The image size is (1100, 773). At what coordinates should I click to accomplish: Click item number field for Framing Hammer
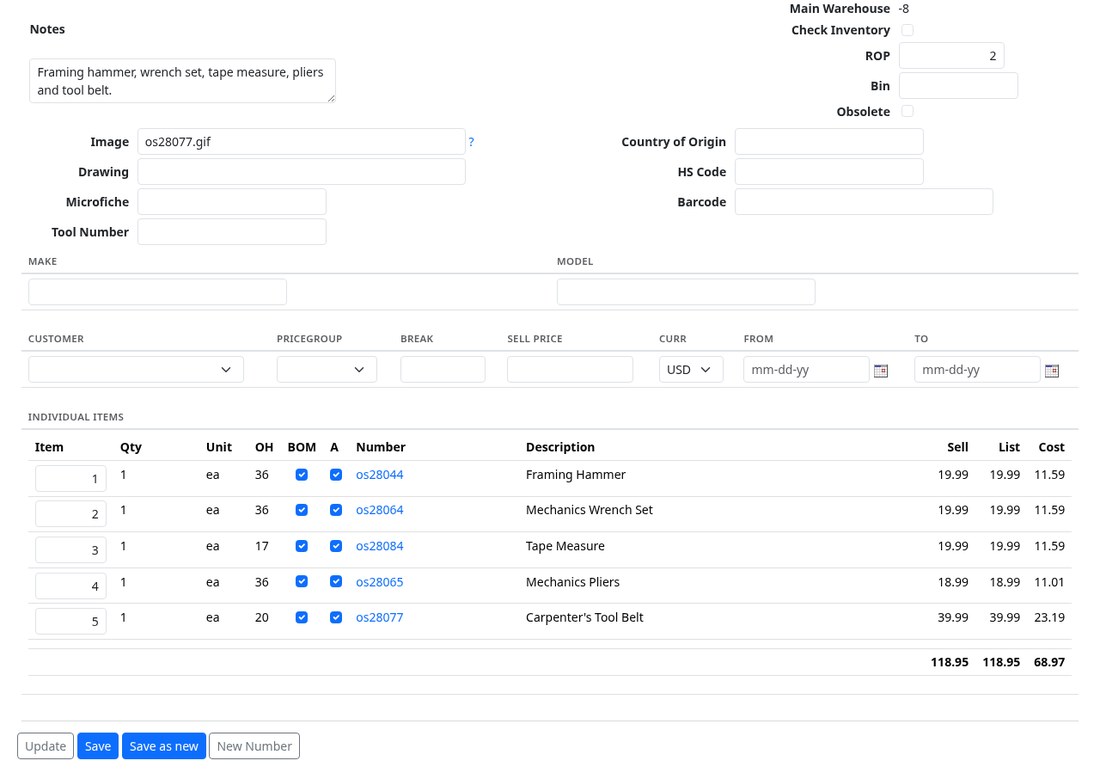[71, 478]
